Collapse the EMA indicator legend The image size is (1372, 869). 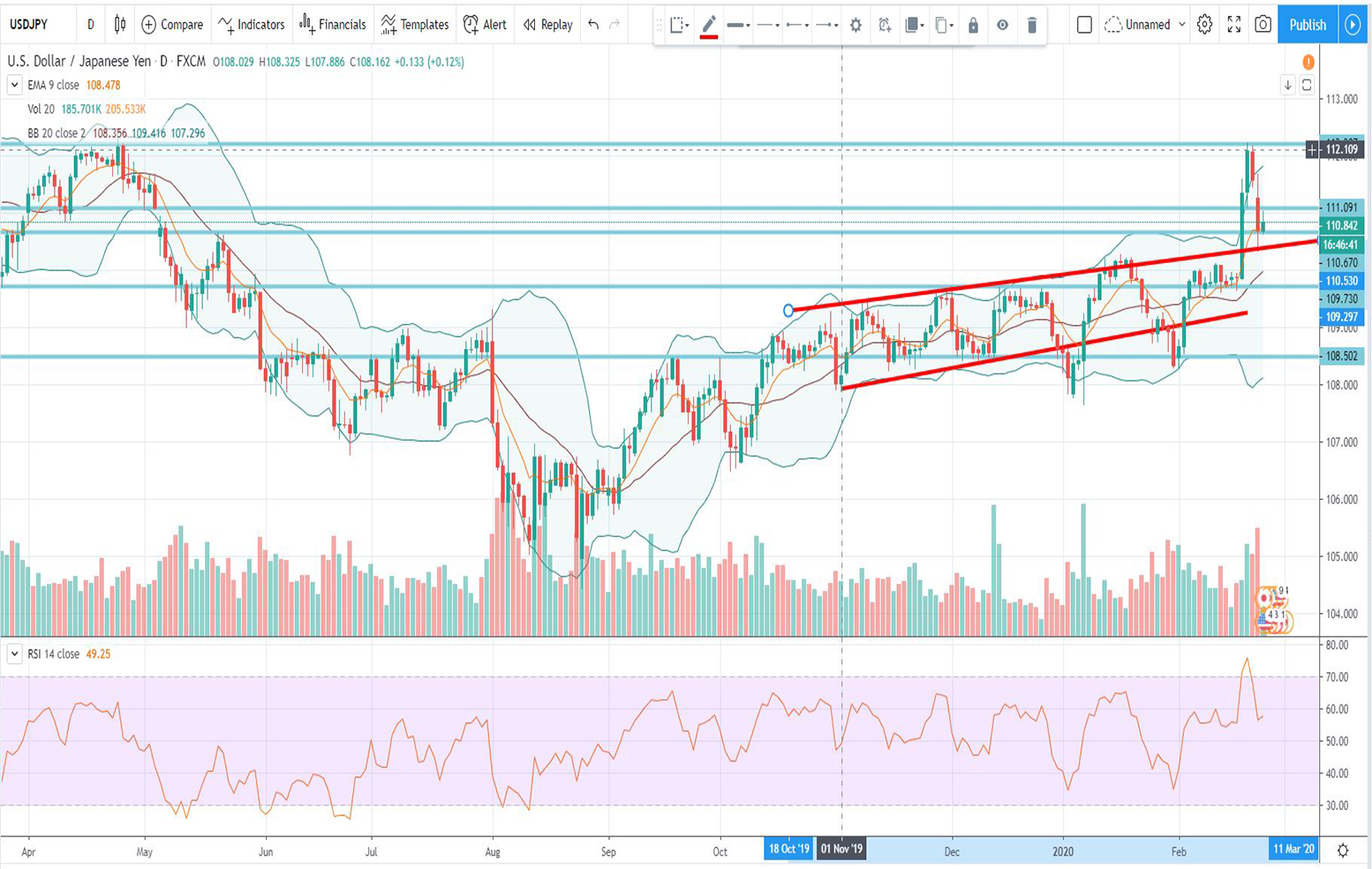(14, 85)
